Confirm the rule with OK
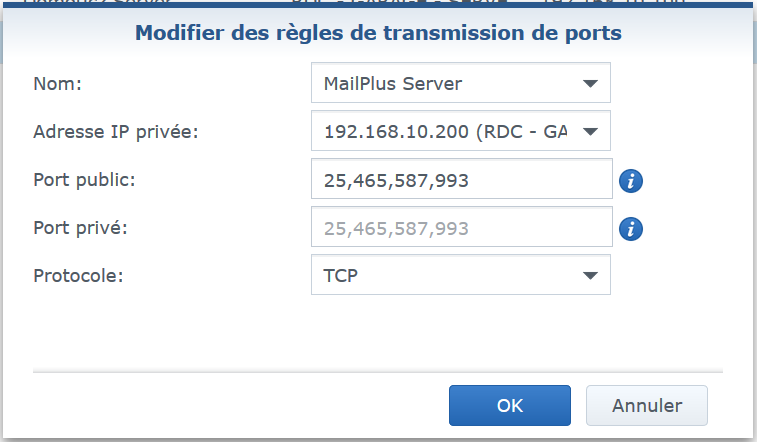The image size is (757, 442). pyautogui.click(x=510, y=405)
